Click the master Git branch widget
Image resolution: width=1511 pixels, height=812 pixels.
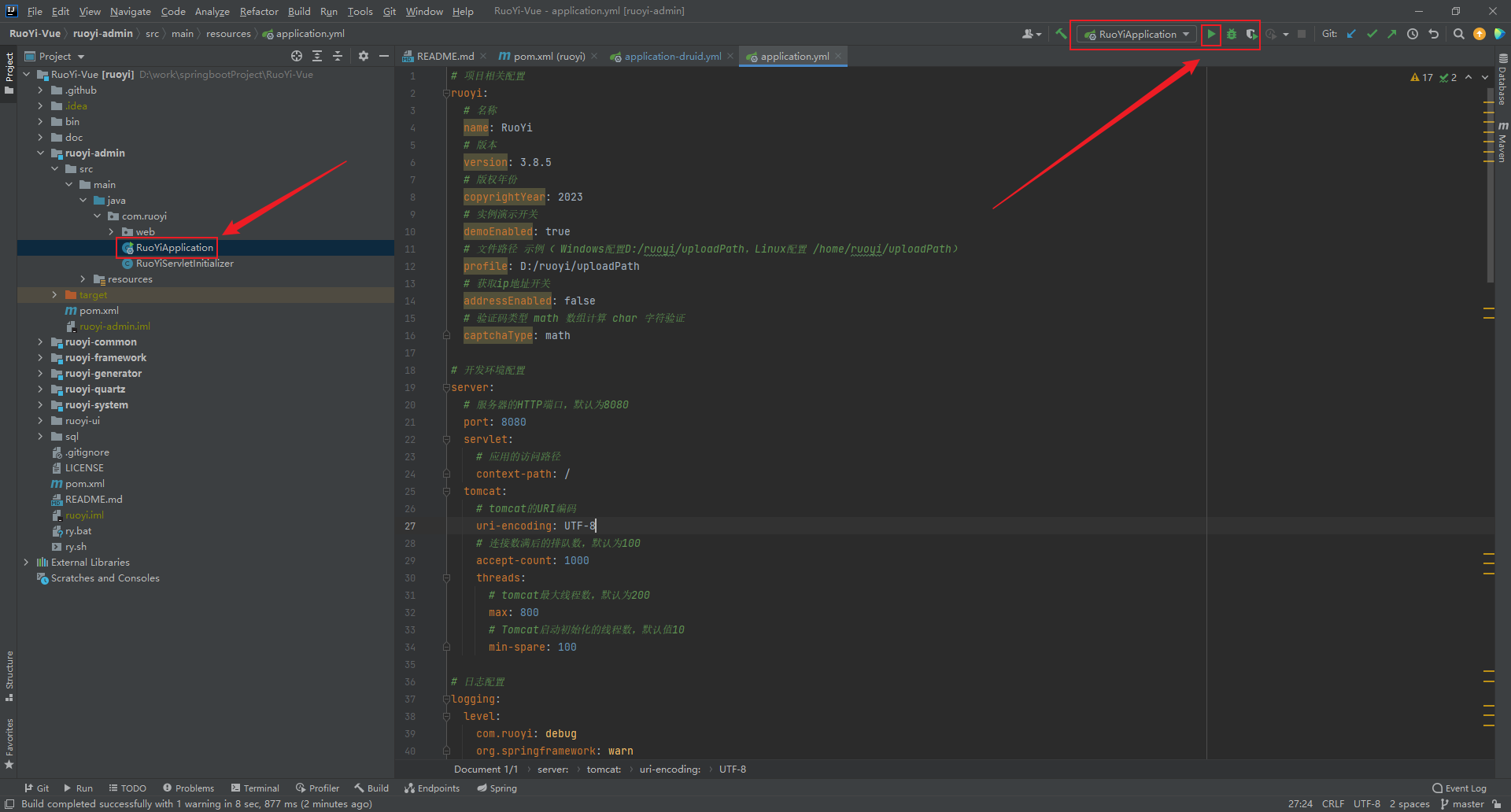1462,803
